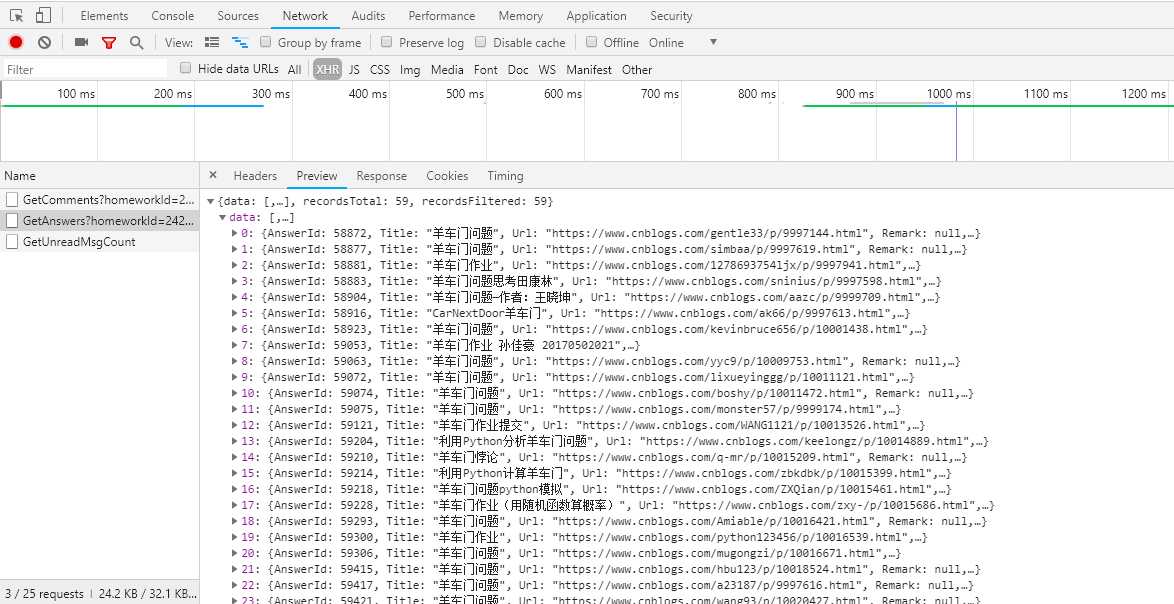This screenshot has height=604, width=1174.
Task: Filter requests by WS type
Action: 547,70
